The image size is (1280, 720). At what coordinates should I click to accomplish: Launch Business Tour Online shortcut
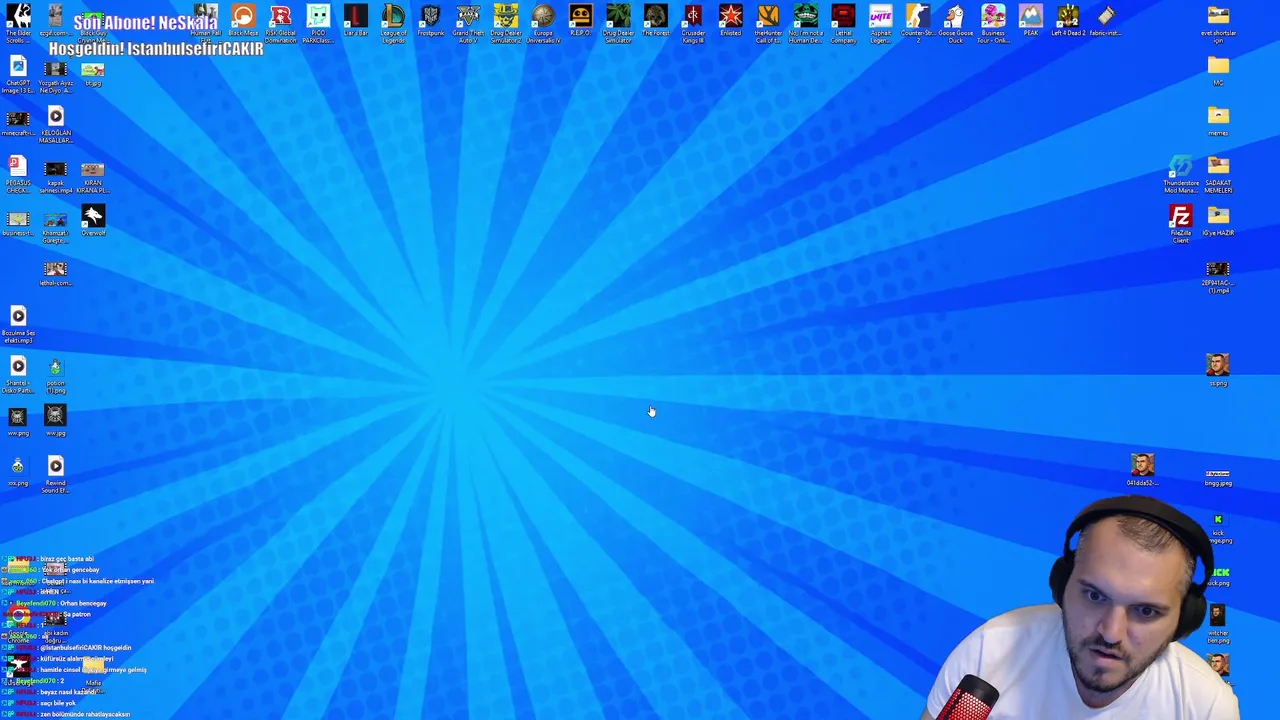[993, 24]
